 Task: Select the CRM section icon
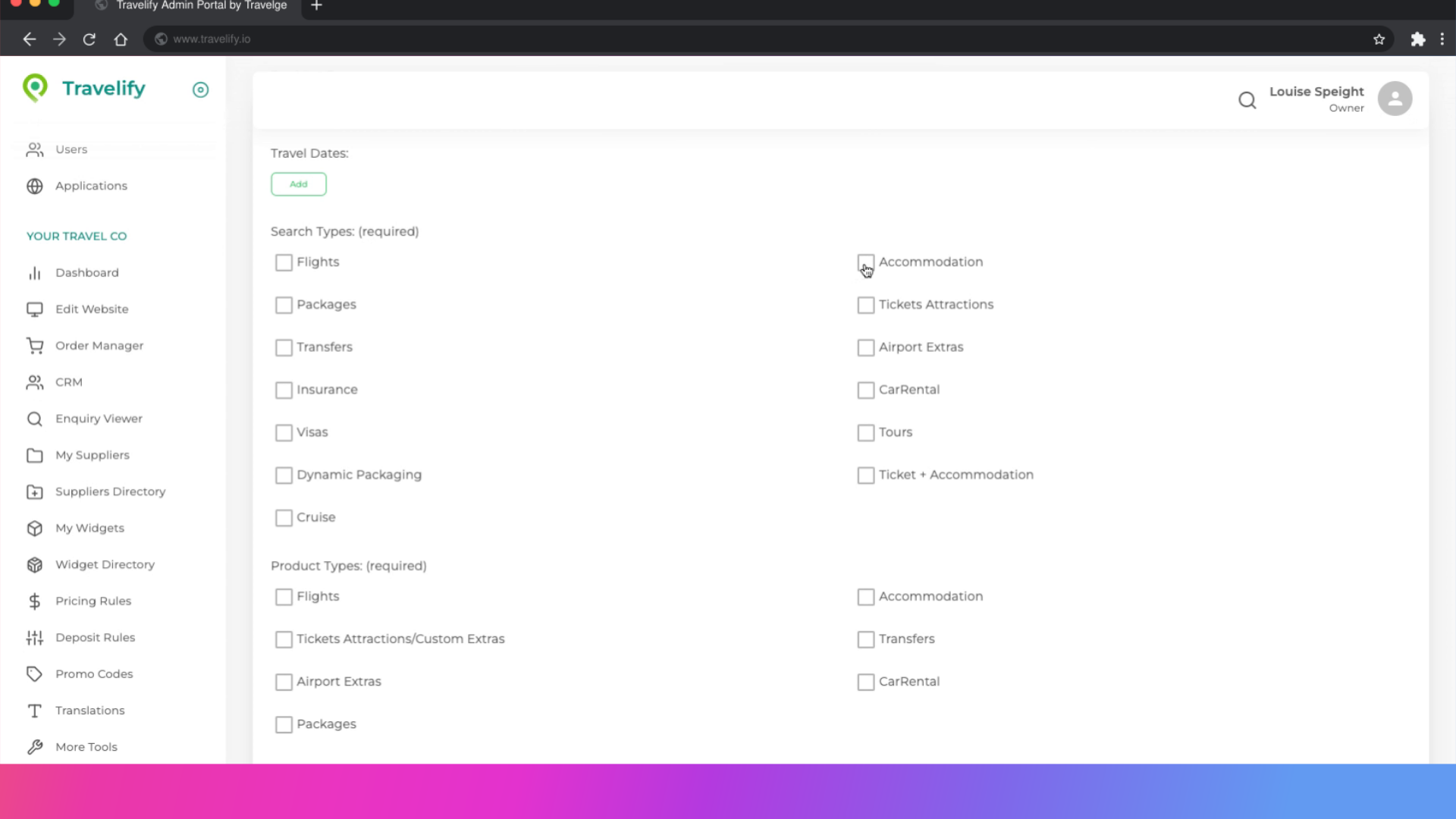point(35,381)
